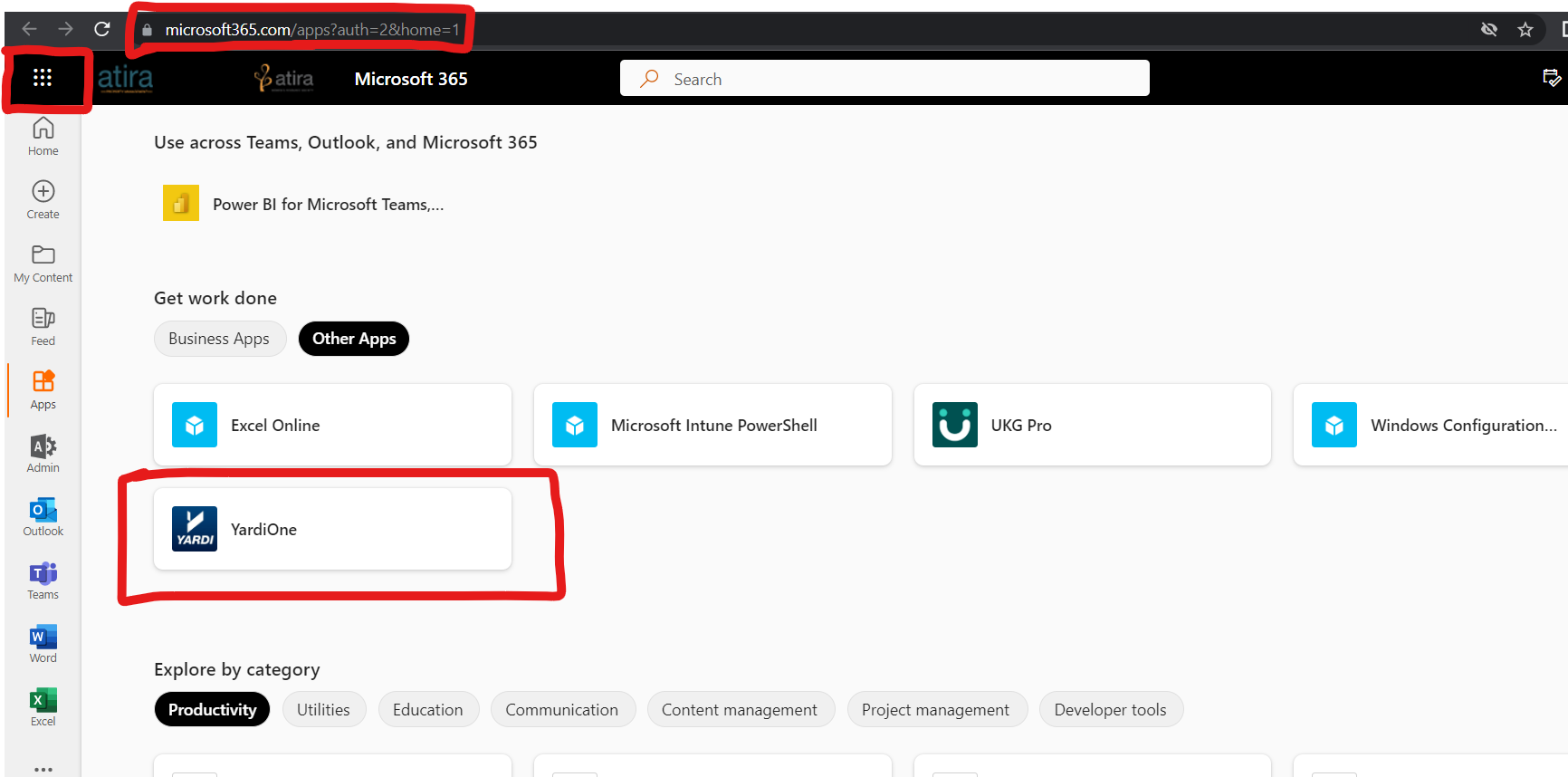
Task: Select the Productivity category
Action: pyautogui.click(x=212, y=709)
